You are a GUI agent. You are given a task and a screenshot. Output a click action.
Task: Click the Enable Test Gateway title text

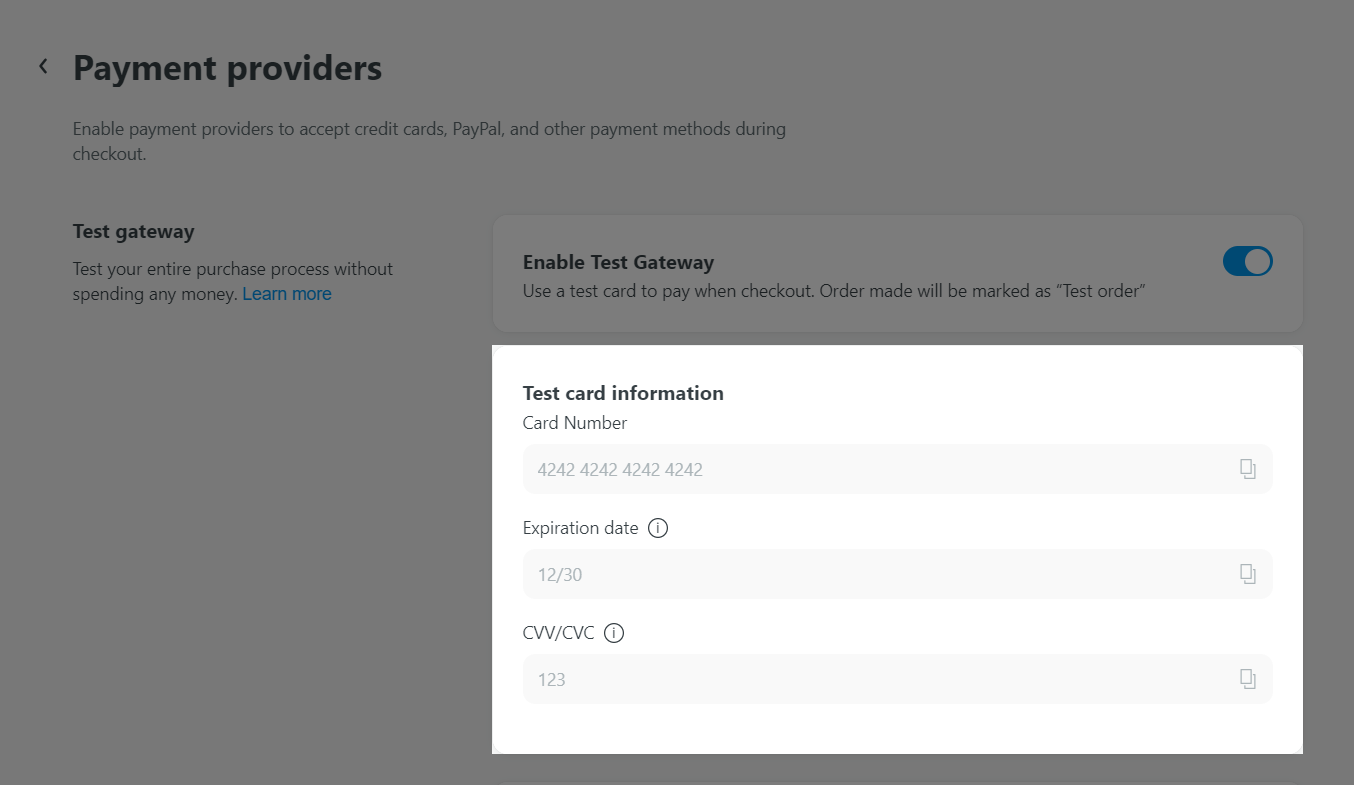pyautogui.click(x=618, y=263)
